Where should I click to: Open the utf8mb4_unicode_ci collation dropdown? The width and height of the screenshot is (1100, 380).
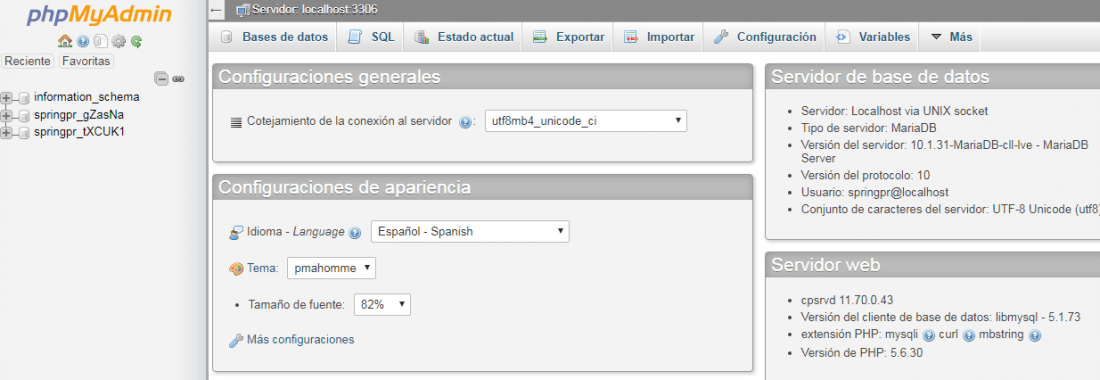(x=586, y=121)
